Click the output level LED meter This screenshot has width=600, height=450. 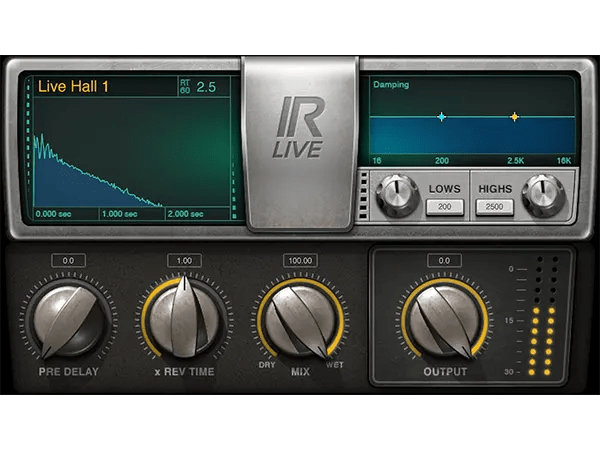point(544,316)
